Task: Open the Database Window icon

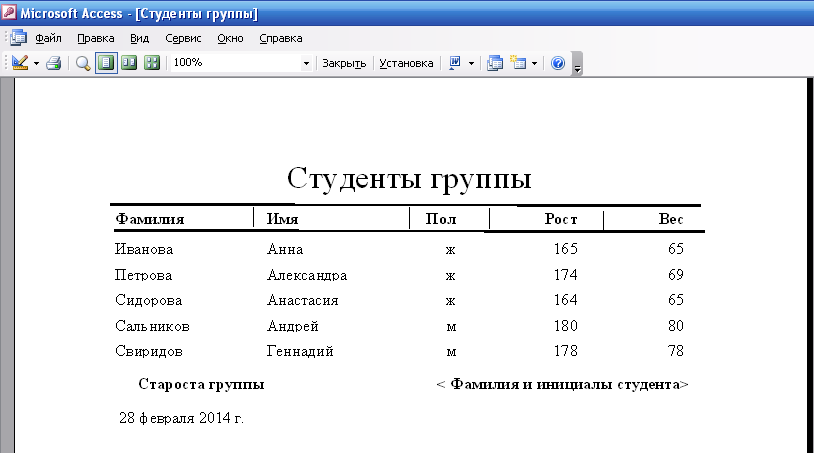Action: (495, 63)
